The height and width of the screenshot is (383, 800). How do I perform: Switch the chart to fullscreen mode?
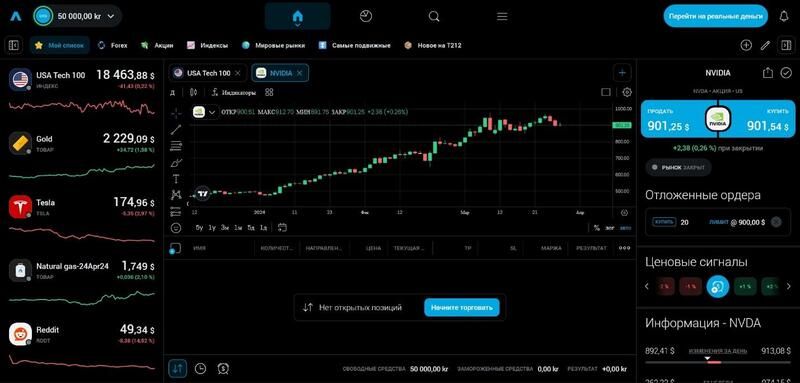pyautogui.click(x=606, y=92)
